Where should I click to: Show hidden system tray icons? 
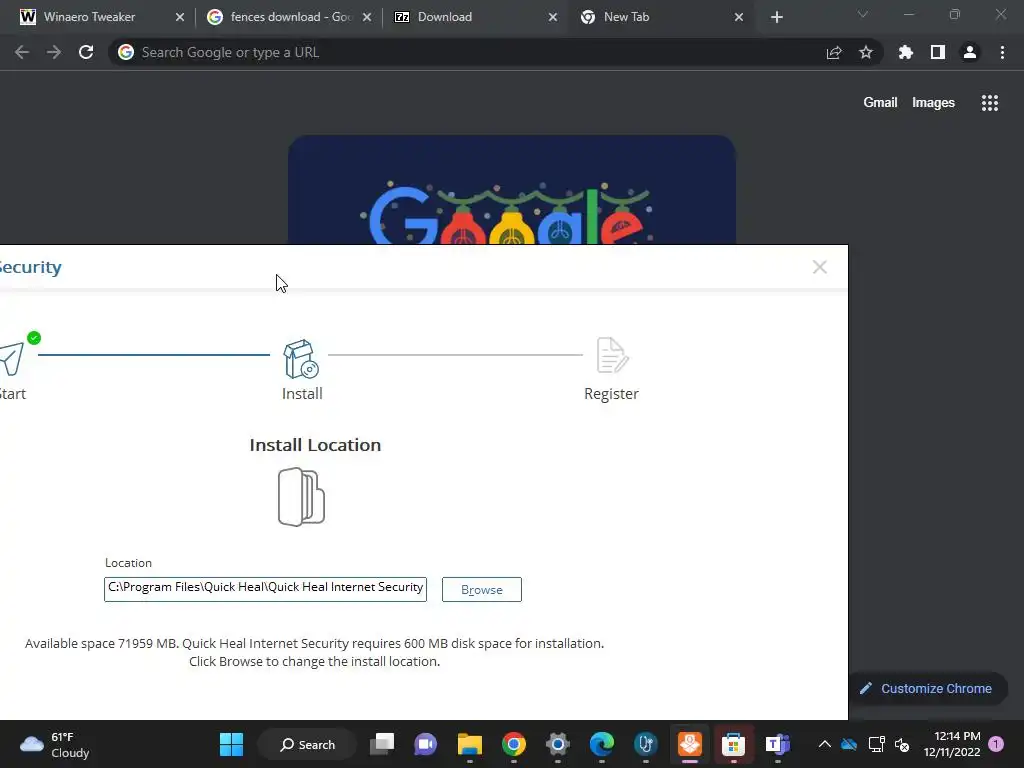(x=825, y=744)
